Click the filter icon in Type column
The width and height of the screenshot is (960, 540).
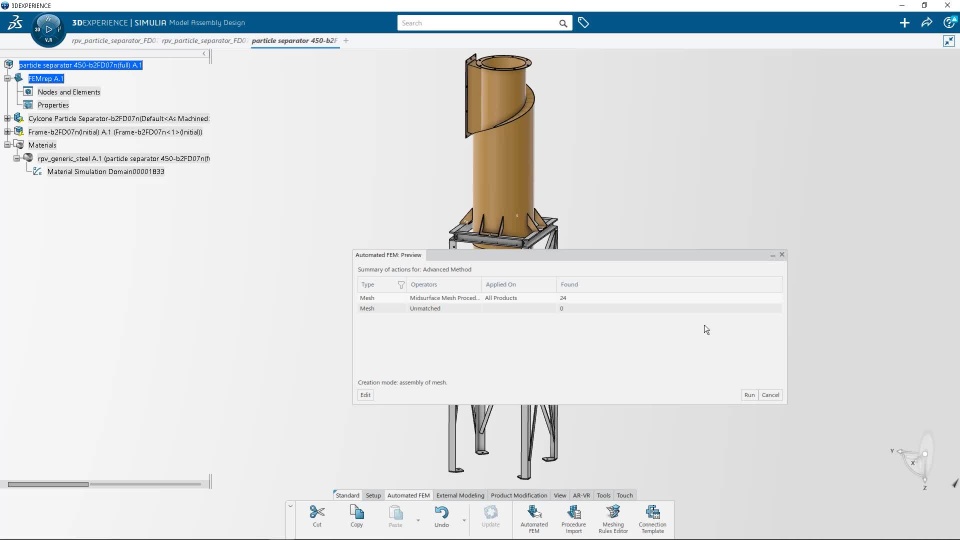tap(401, 285)
